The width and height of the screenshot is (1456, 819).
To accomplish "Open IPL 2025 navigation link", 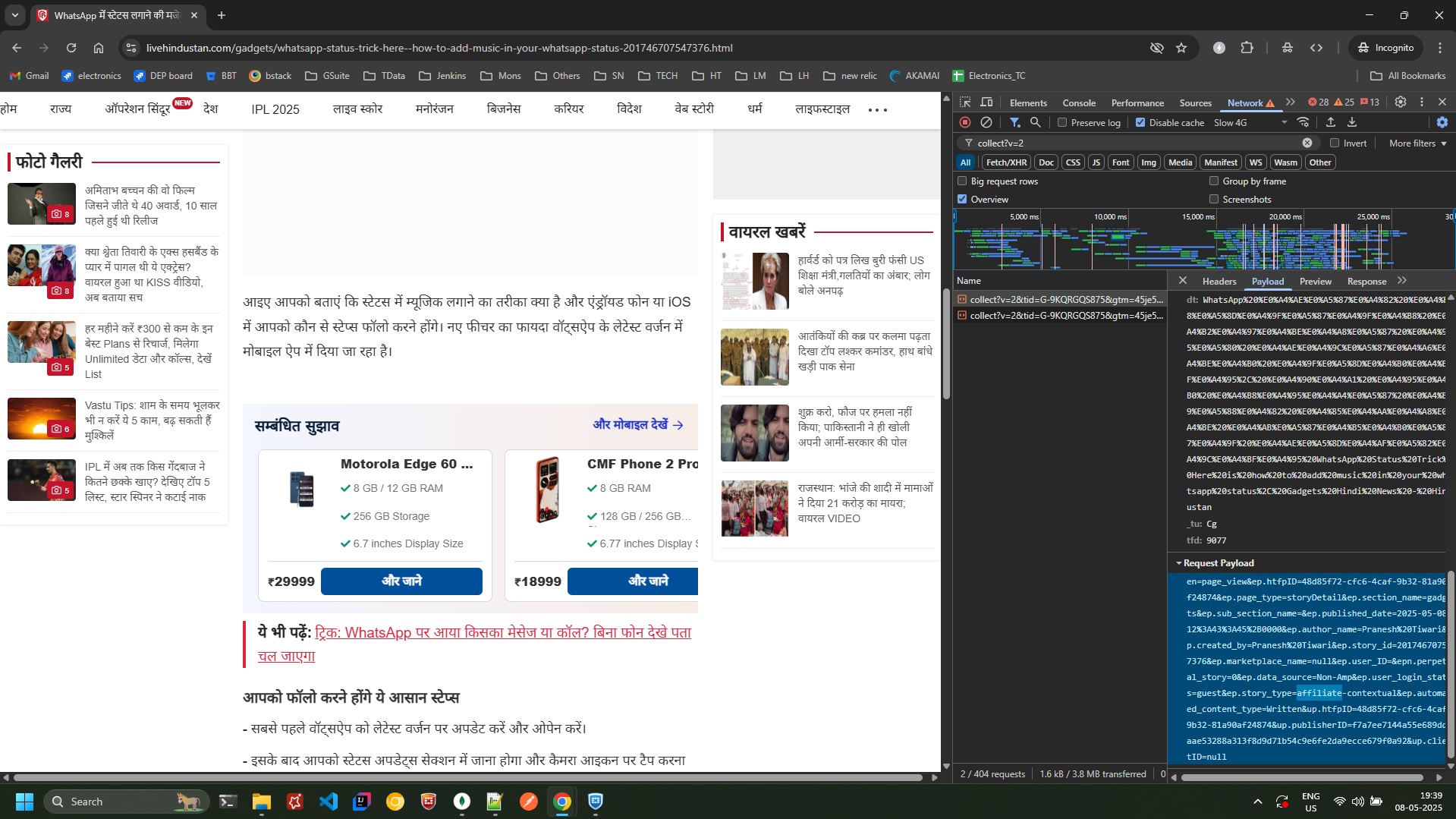I will point(275,109).
